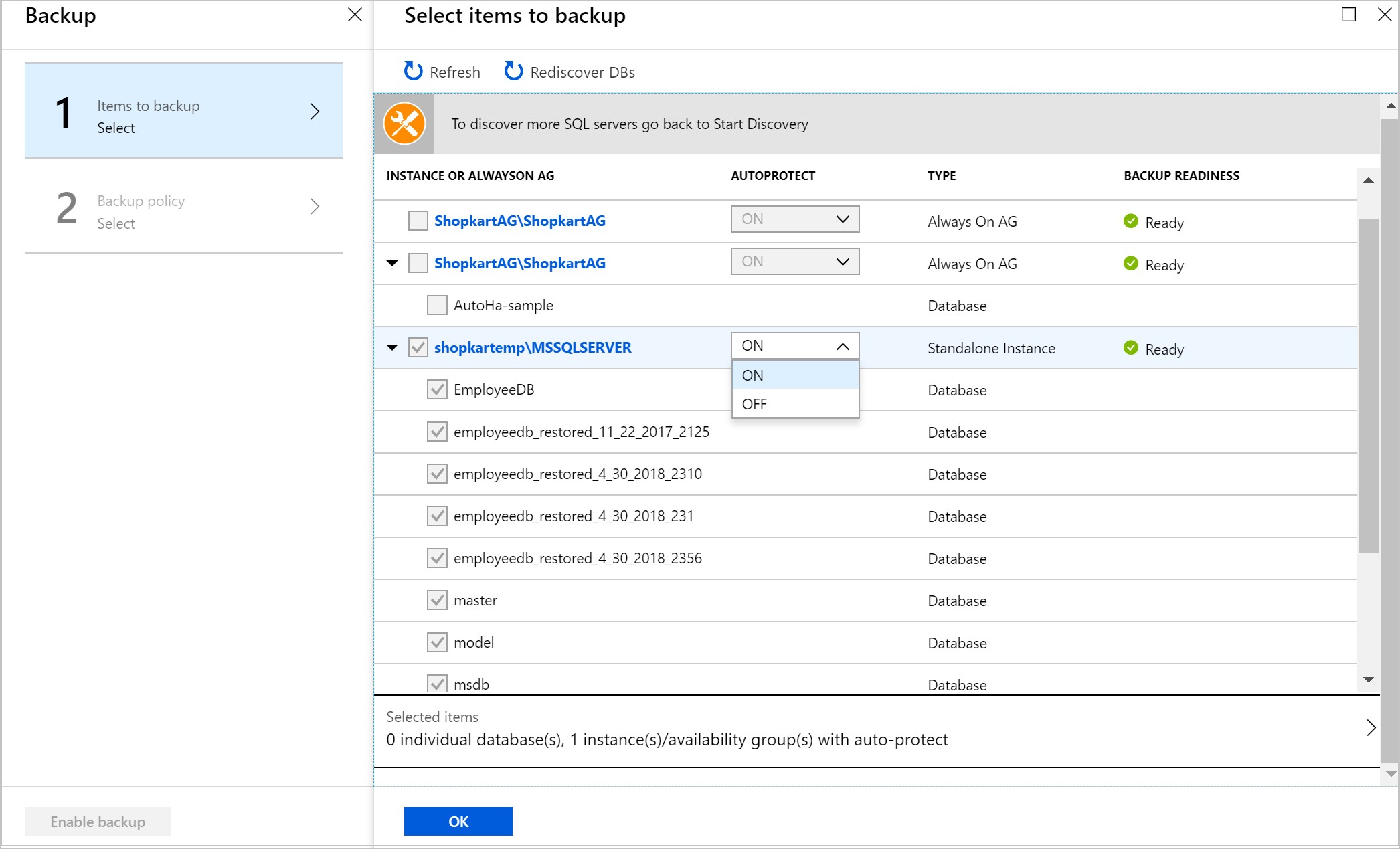
Task: Select Backup policy step 2
Action: 186,212
